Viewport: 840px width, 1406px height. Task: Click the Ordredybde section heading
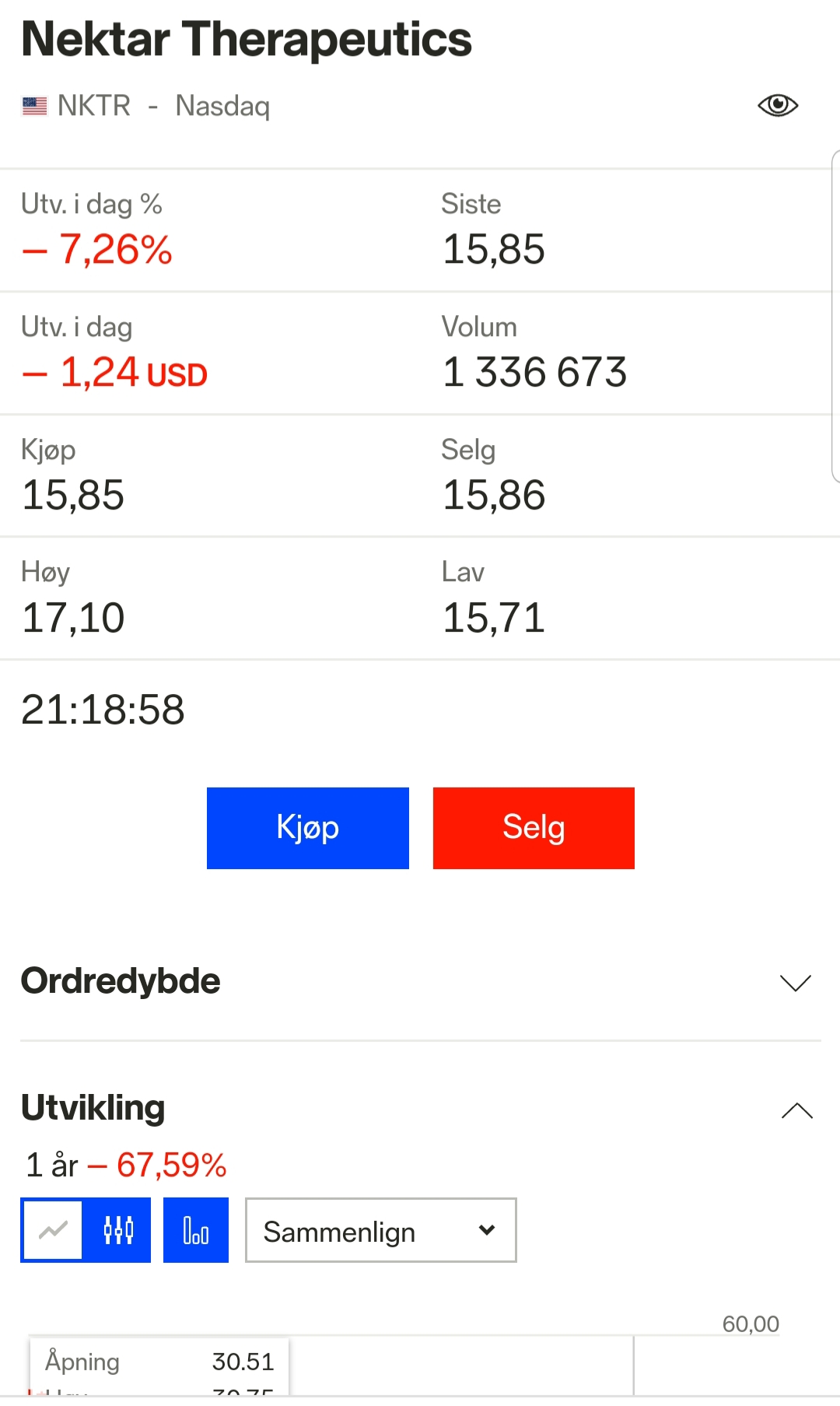point(121,981)
